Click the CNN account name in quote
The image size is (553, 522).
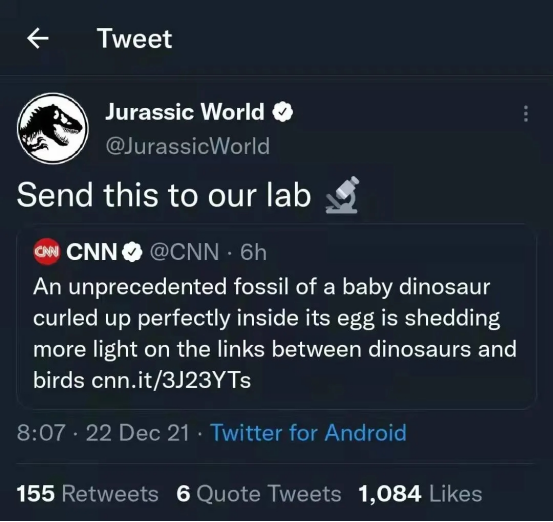(x=92, y=252)
